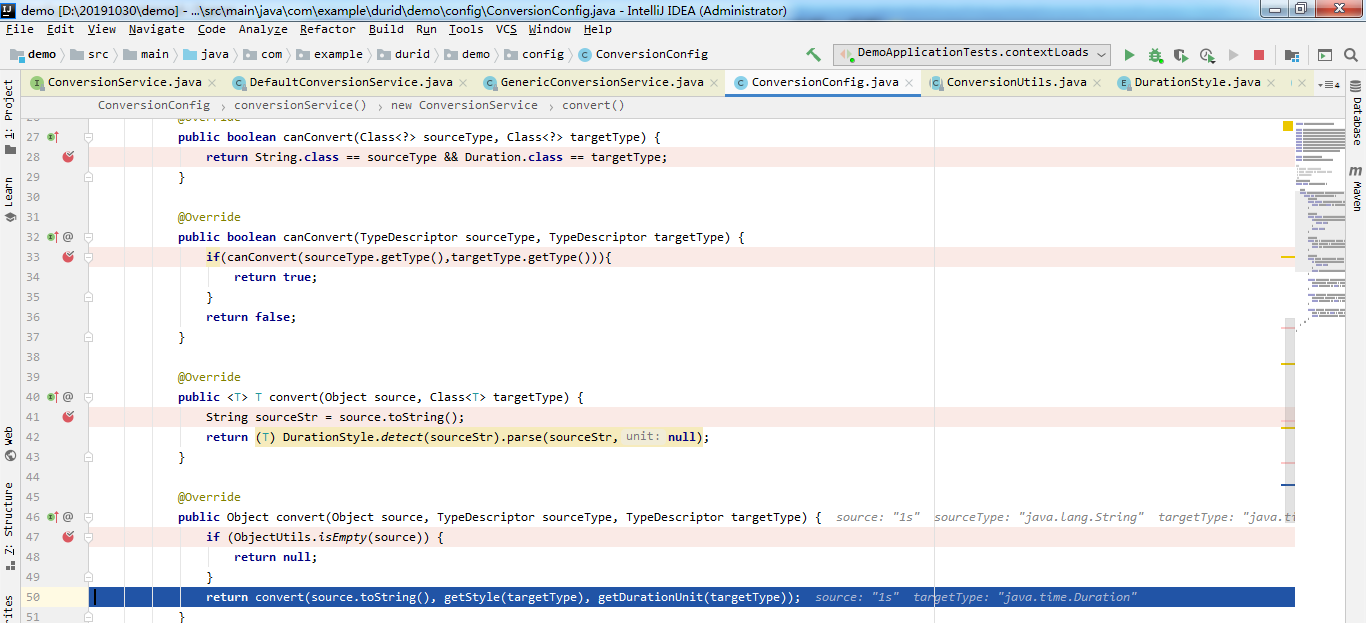Click override gutter icon on line 27
The image size is (1366, 623).
[52, 137]
